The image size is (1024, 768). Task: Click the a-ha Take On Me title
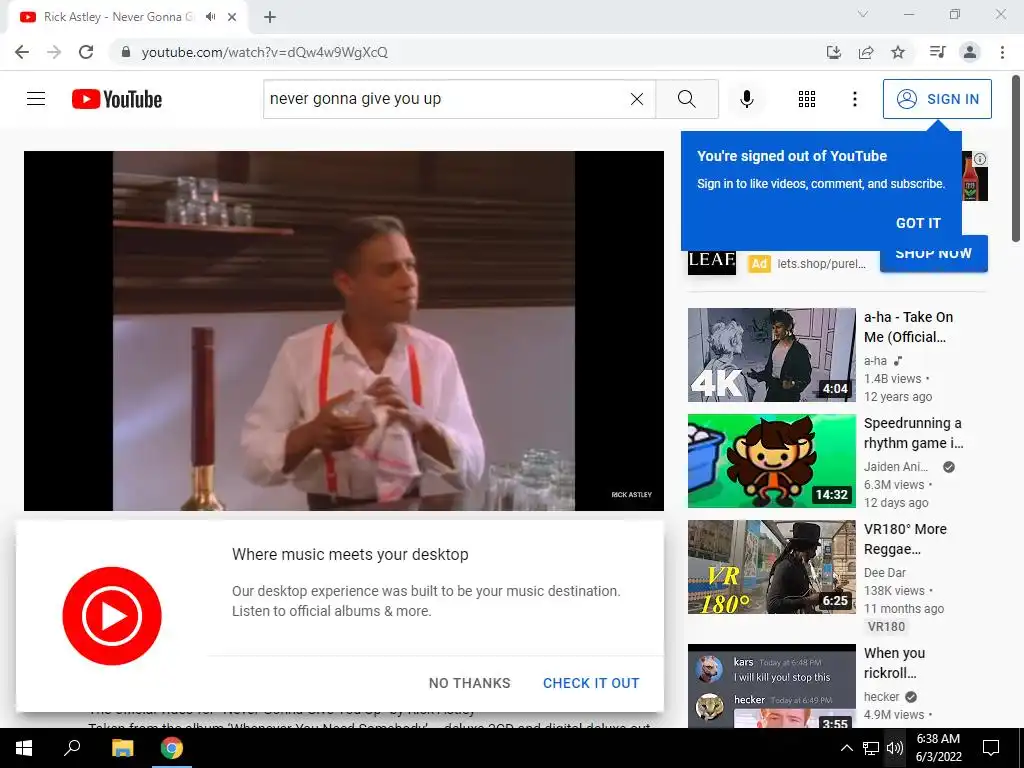[x=908, y=327]
